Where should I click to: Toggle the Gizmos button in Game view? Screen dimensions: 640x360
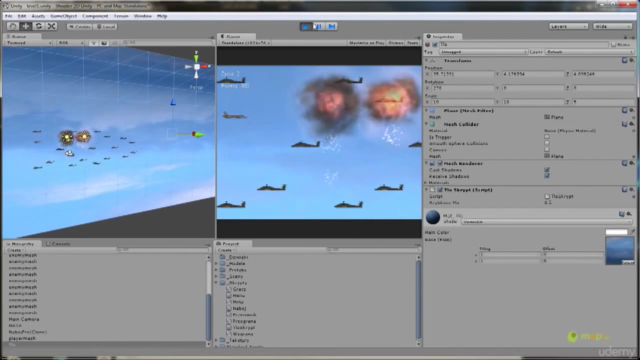point(396,43)
